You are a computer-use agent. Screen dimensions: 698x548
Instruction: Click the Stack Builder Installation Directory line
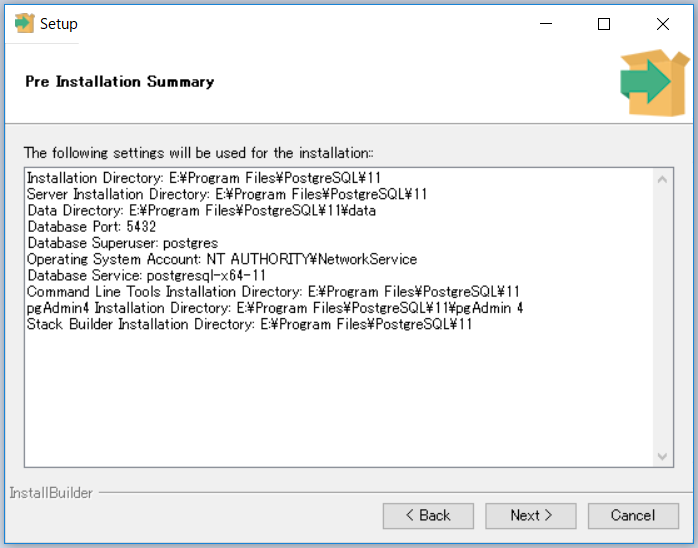coord(249,324)
